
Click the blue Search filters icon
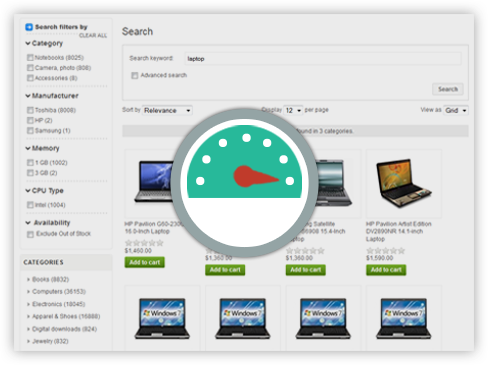click(x=29, y=27)
